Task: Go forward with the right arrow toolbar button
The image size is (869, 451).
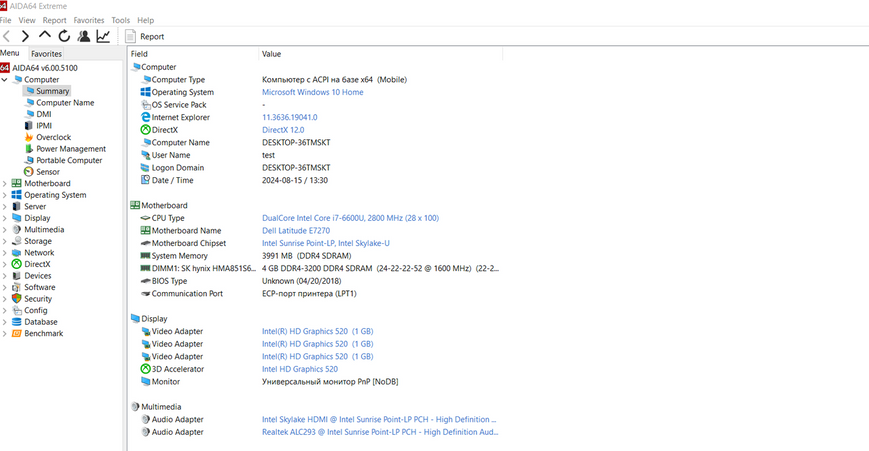Action: 25,37
